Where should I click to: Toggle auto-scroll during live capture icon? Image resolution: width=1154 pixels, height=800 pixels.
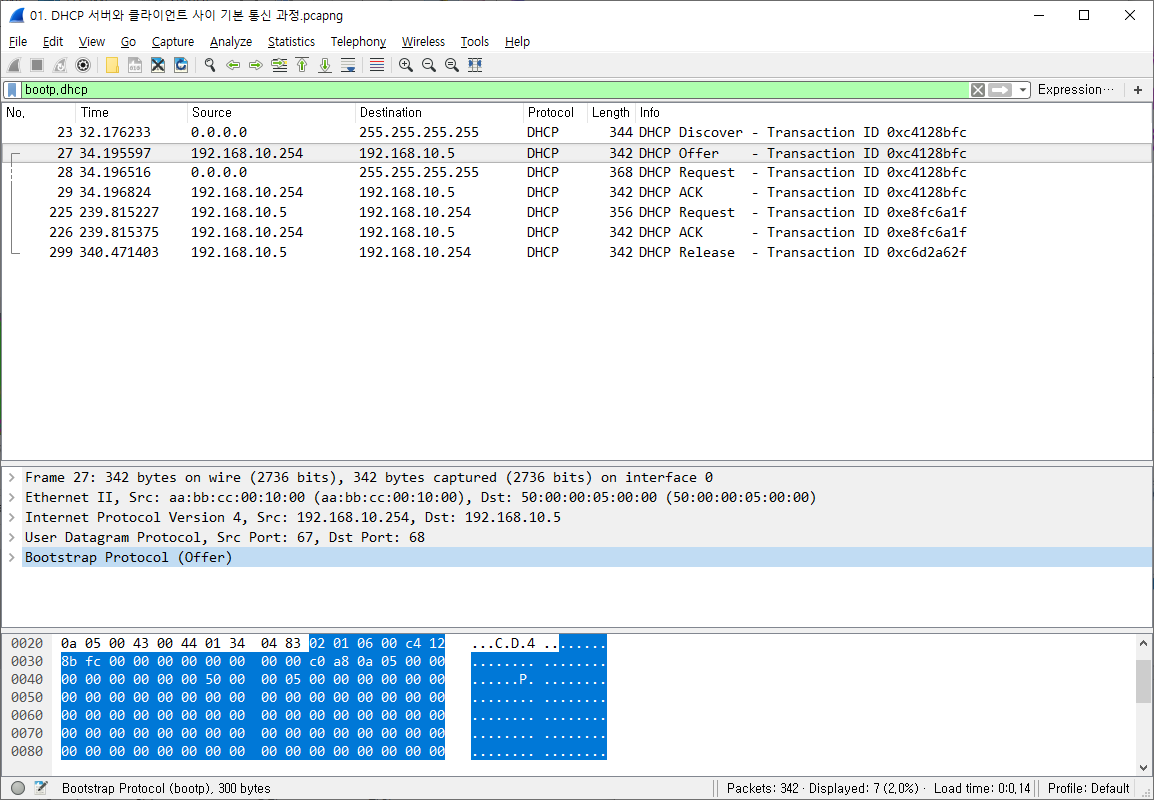(348, 66)
